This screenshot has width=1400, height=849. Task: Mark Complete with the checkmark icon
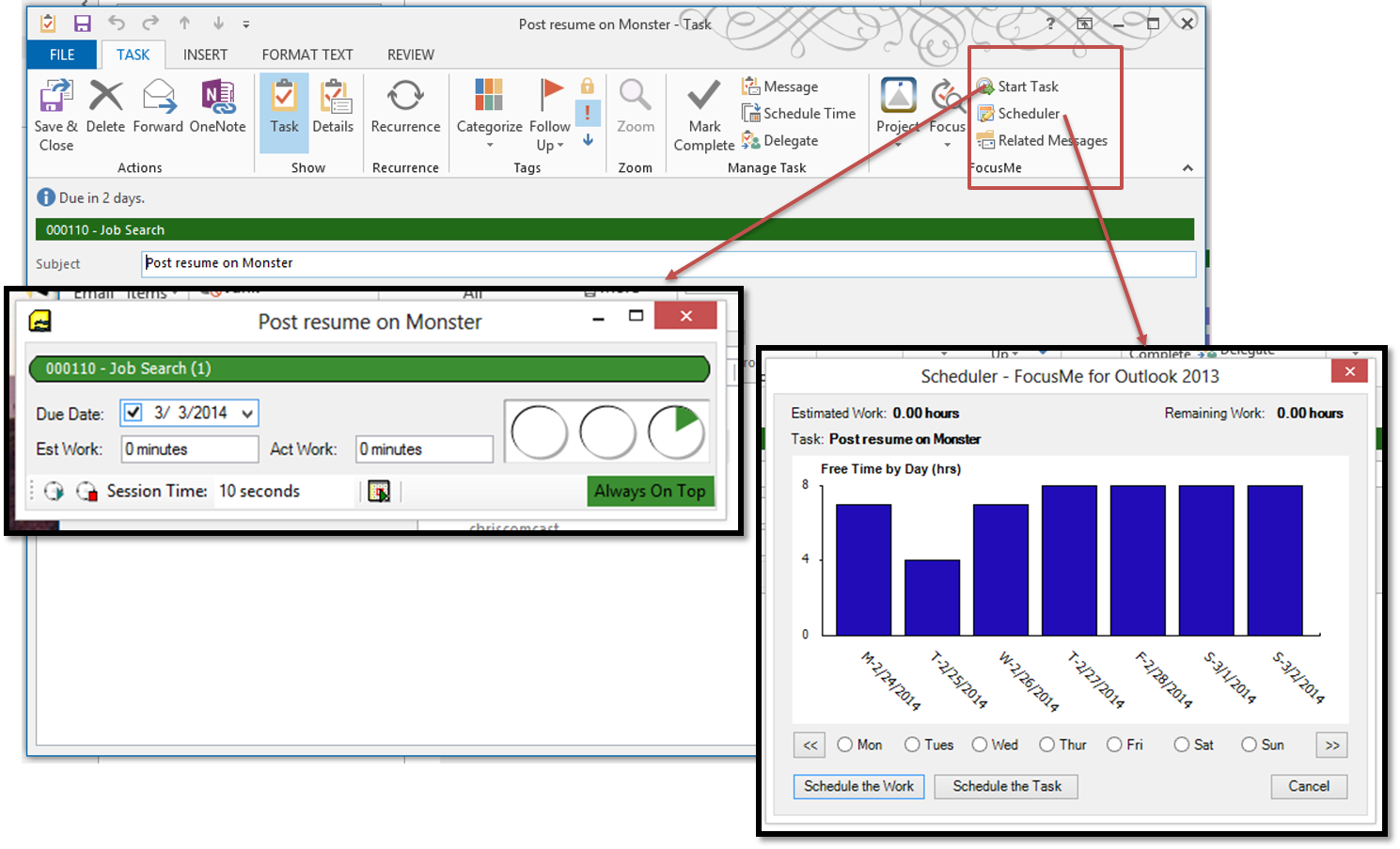click(x=703, y=96)
